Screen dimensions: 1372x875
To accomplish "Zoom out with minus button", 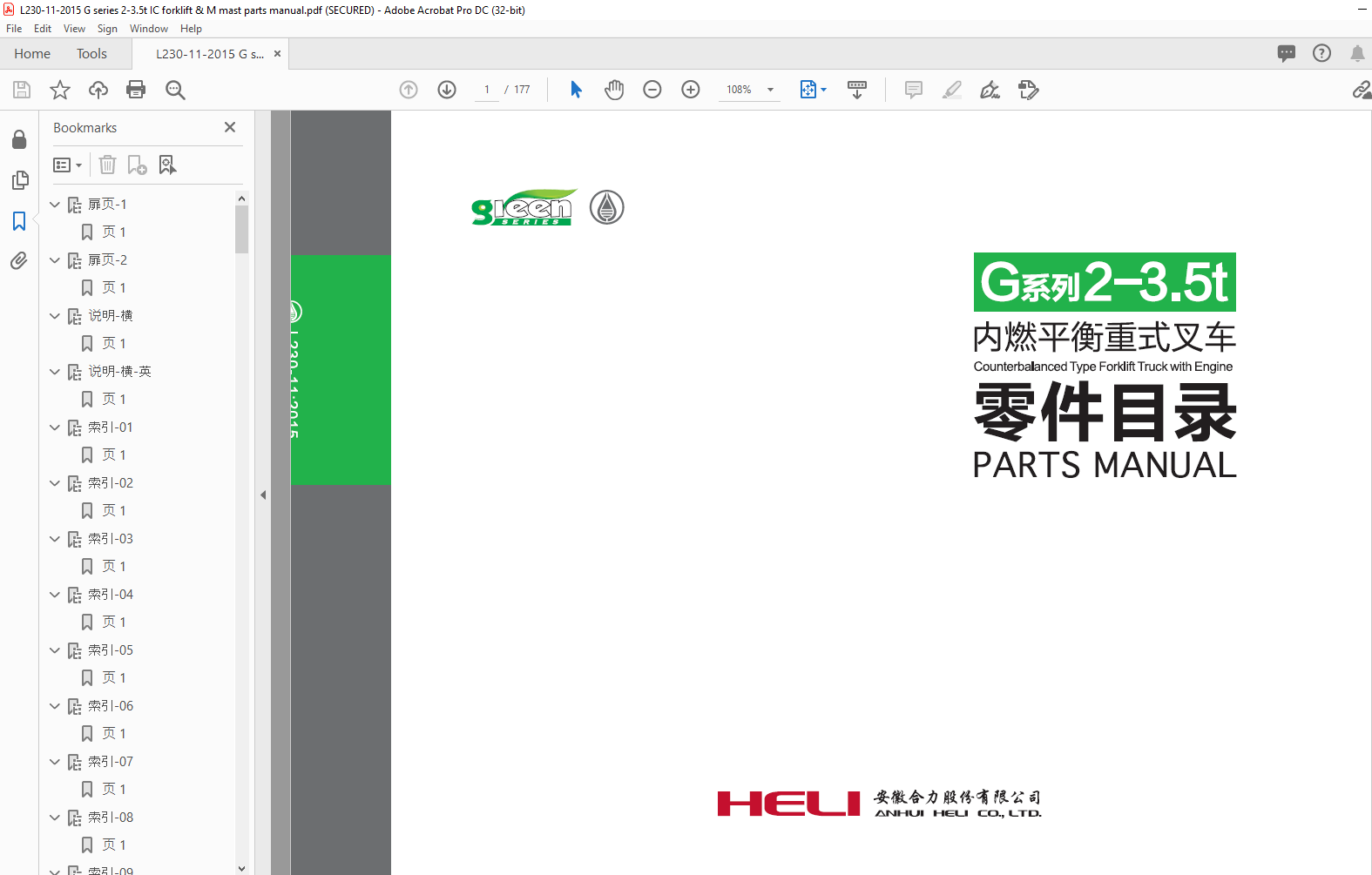I will (652, 90).
